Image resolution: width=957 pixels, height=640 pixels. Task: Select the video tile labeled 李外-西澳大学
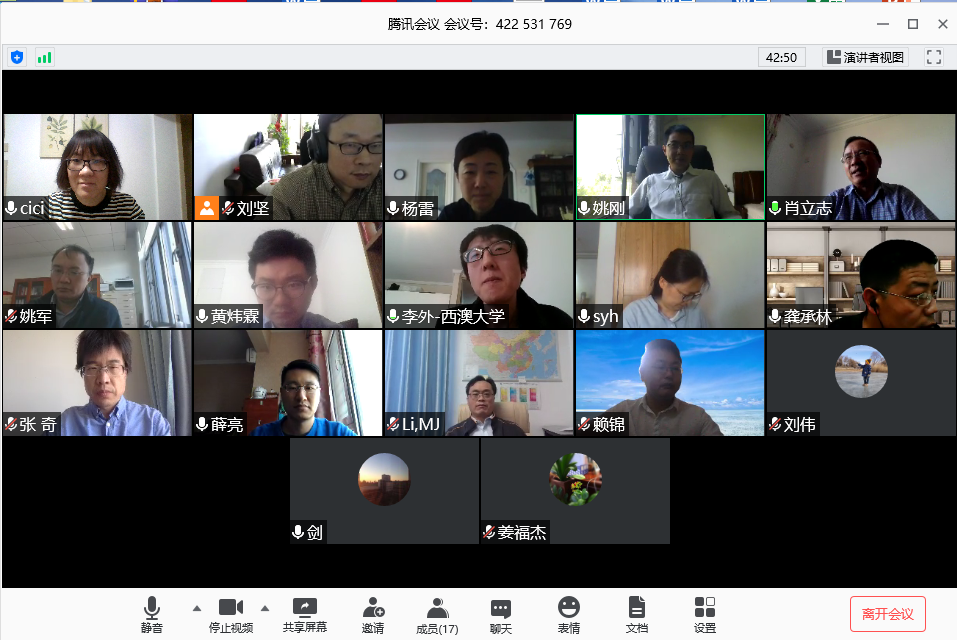(x=479, y=275)
